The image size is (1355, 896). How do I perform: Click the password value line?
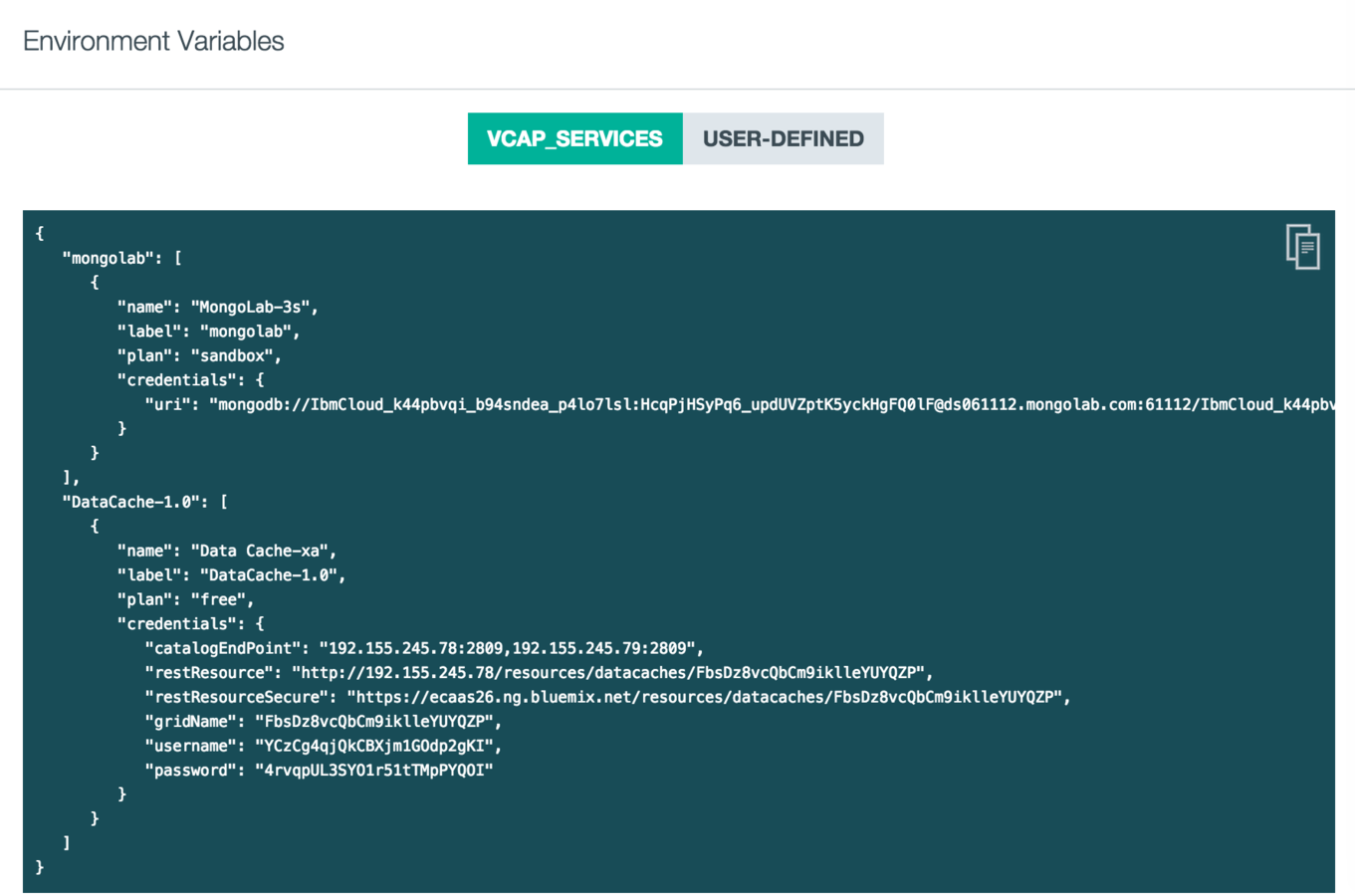(x=319, y=771)
